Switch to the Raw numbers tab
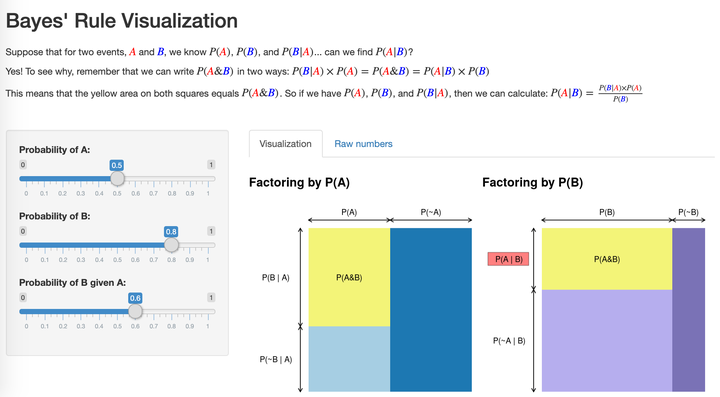This screenshot has width=720, height=397. pos(363,144)
